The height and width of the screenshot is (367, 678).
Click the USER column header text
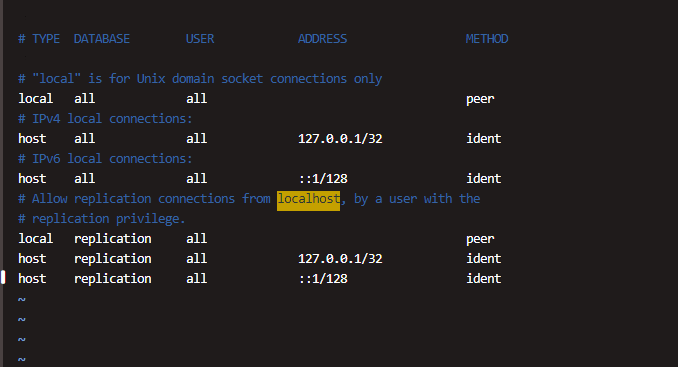coord(200,39)
